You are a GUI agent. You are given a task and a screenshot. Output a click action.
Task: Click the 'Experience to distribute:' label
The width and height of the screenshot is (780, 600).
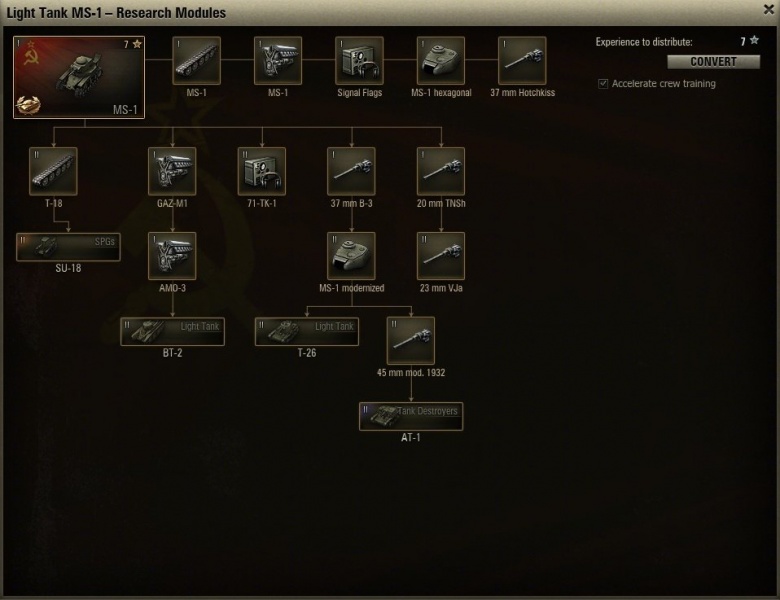coord(644,42)
